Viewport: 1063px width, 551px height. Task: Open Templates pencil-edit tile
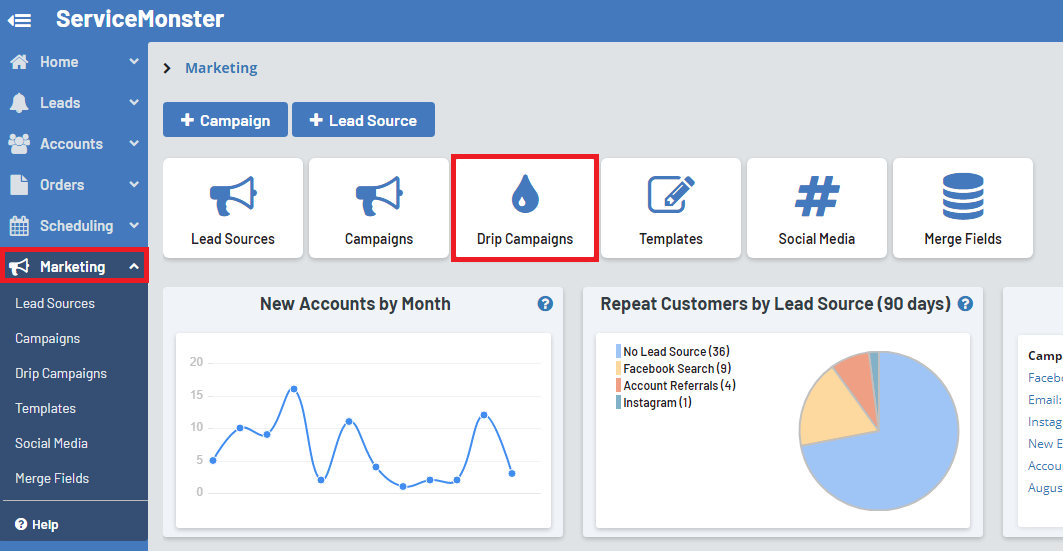[671, 208]
